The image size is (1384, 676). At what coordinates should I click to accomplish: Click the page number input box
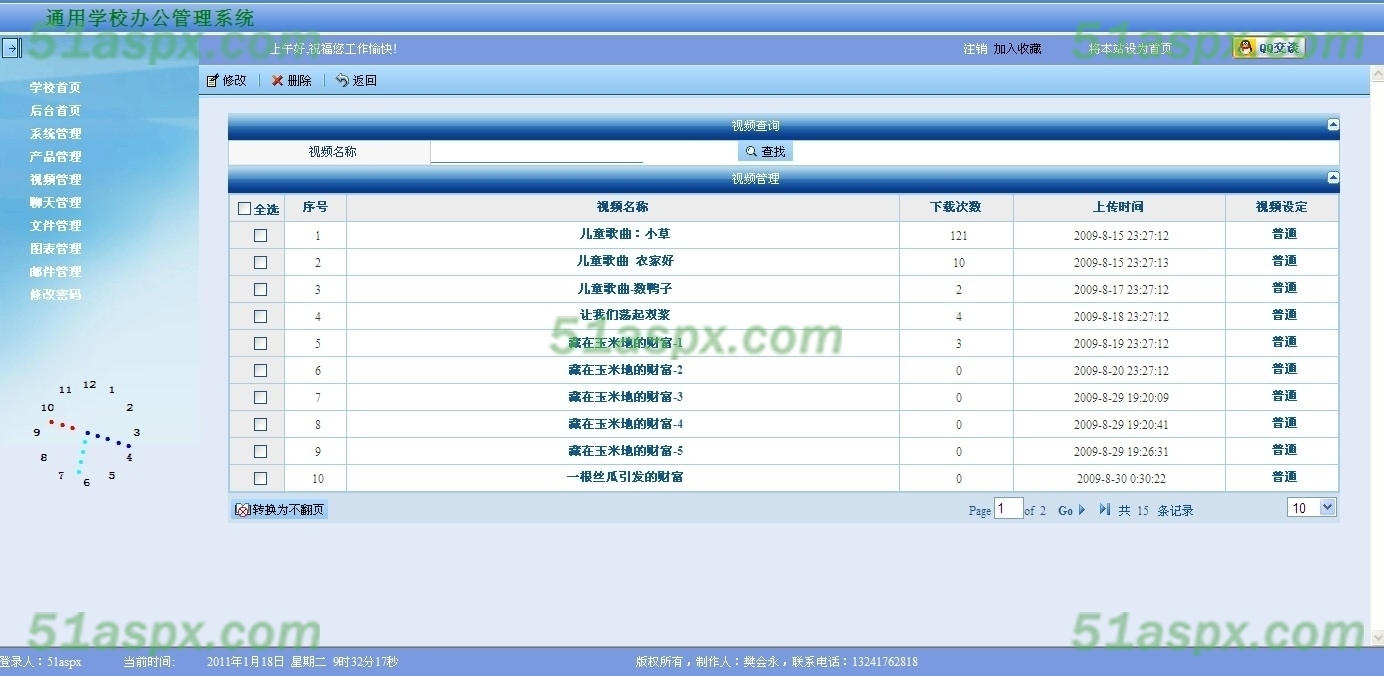click(1009, 508)
